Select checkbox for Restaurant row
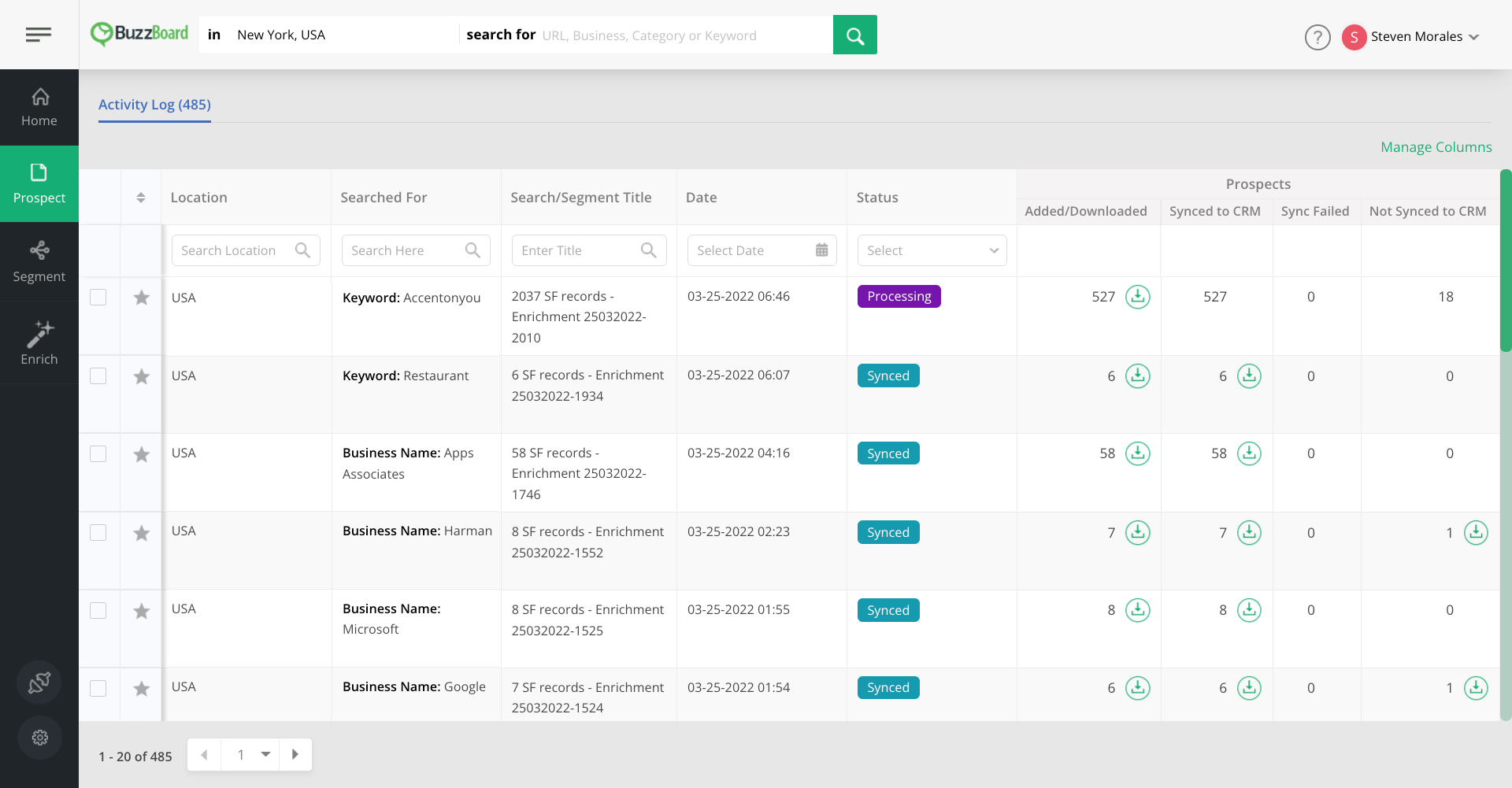 [98, 376]
